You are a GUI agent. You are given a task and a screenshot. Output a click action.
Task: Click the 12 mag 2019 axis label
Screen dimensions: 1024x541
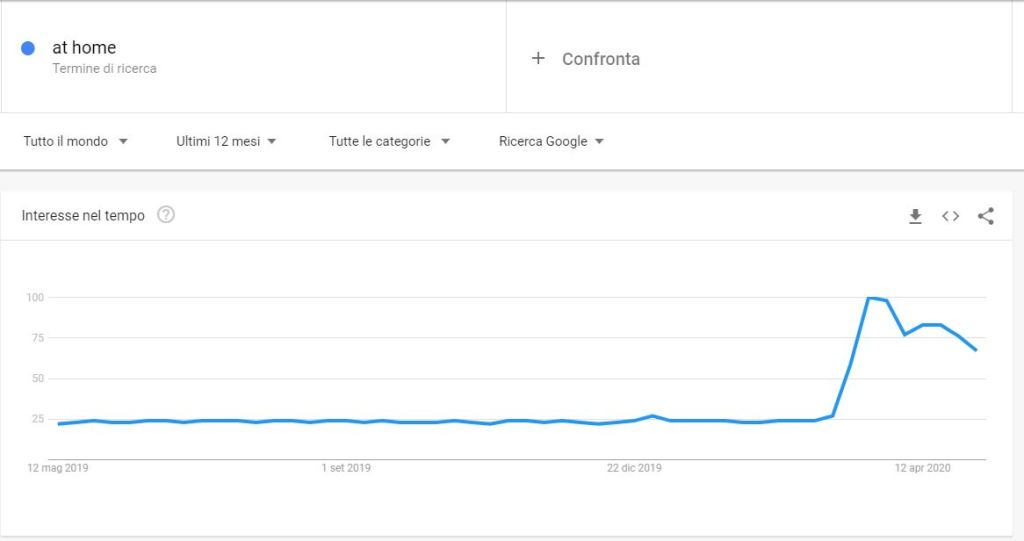point(59,467)
